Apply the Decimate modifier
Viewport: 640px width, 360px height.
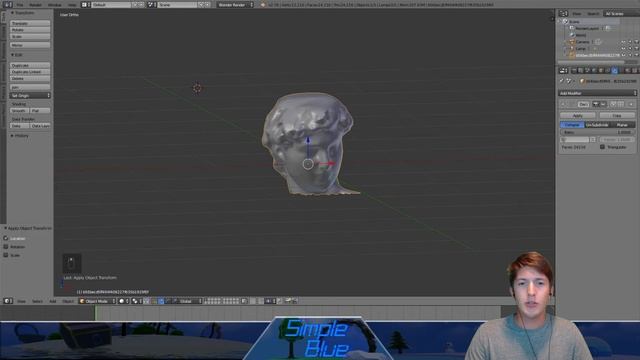point(578,116)
